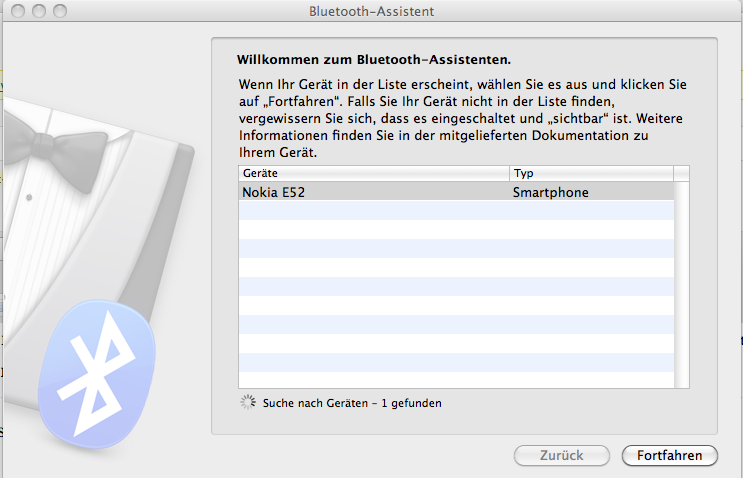The width and height of the screenshot is (743, 478).
Task: Click the empty header corner above the scrollbar
Action: (682, 173)
